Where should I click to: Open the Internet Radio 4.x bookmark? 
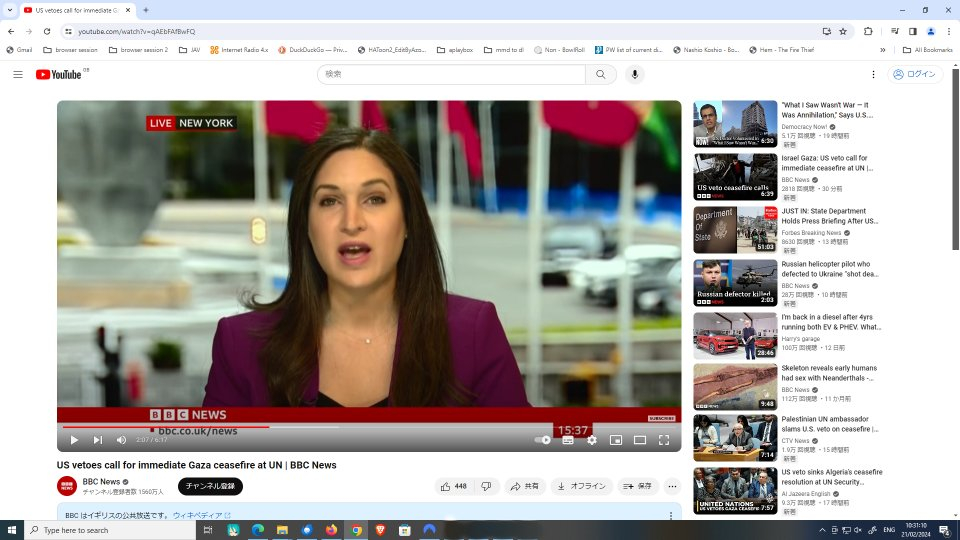tap(239, 50)
